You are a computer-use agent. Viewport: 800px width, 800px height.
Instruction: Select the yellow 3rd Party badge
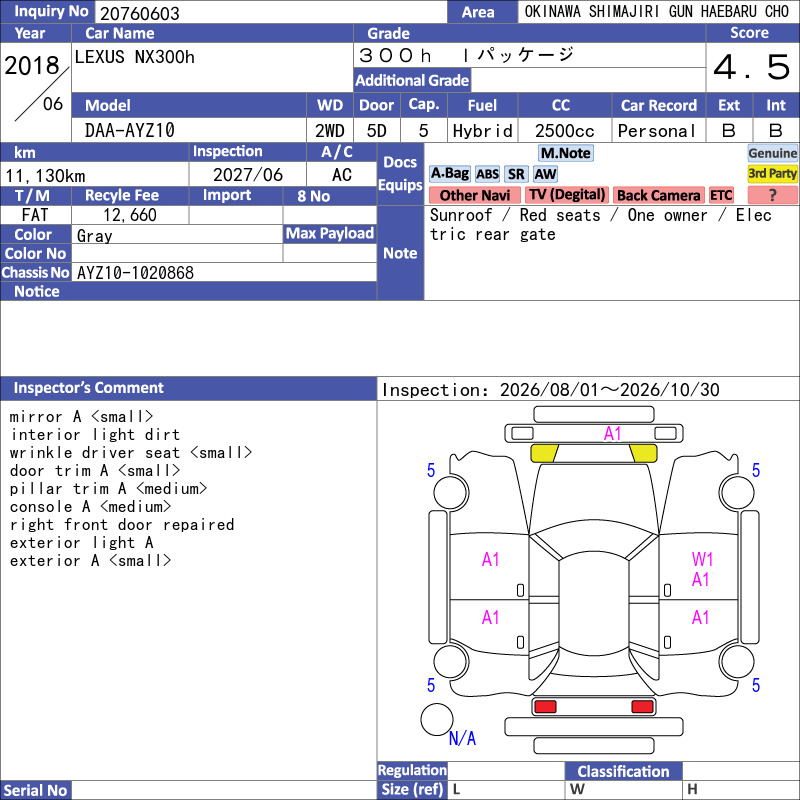pyautogui.click(x=772, y=174)
